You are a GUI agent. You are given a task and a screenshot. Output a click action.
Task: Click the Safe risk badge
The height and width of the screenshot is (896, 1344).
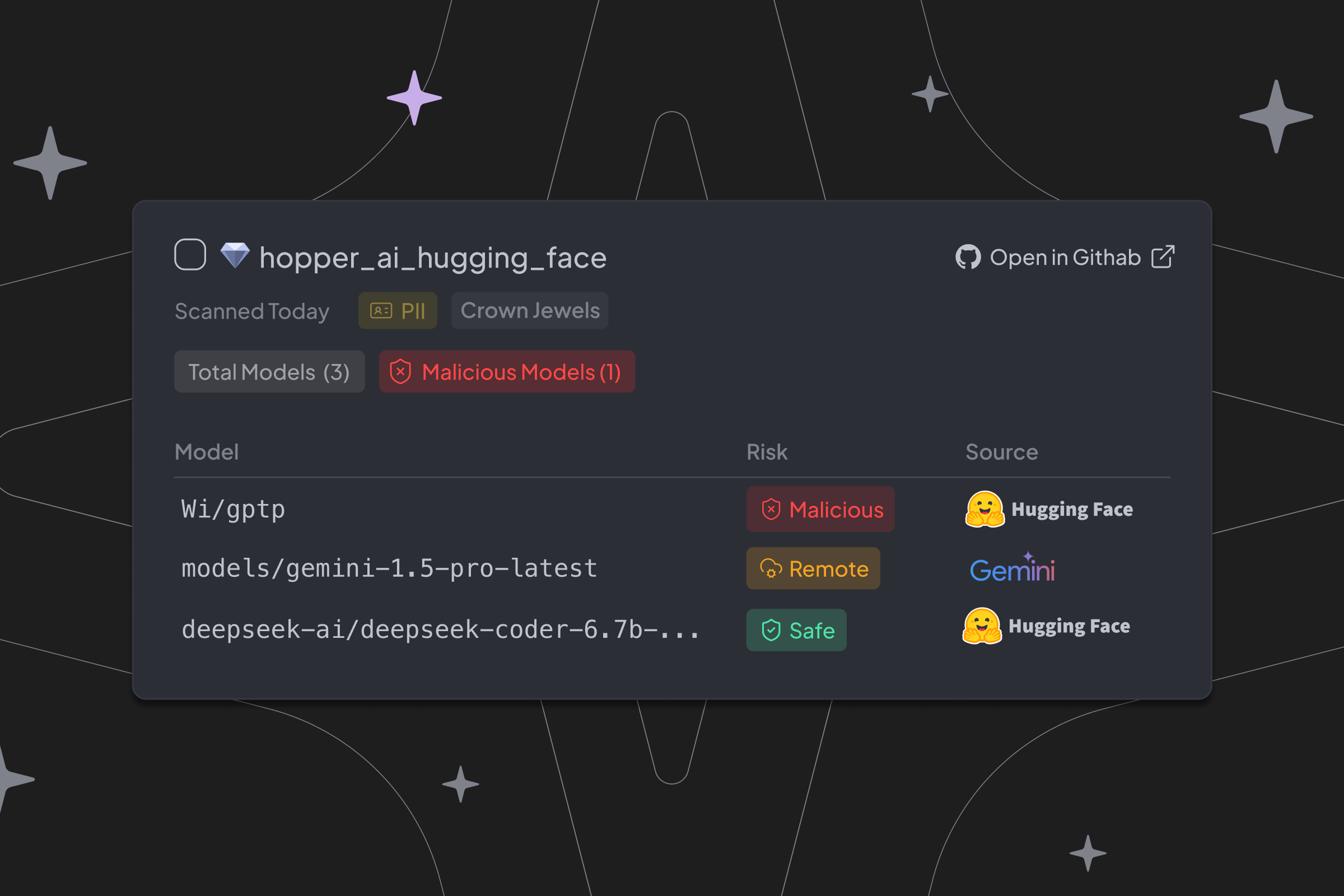(x=796, y=629)
